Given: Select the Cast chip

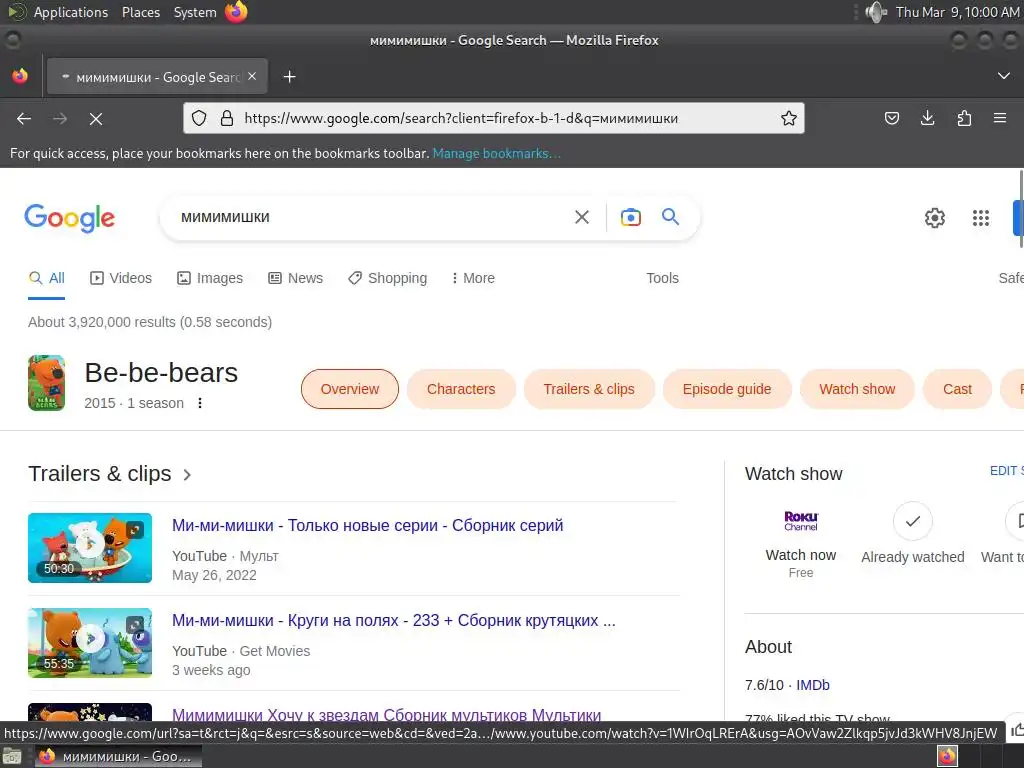Looking at the screenshot, I should tap(957, 389).
